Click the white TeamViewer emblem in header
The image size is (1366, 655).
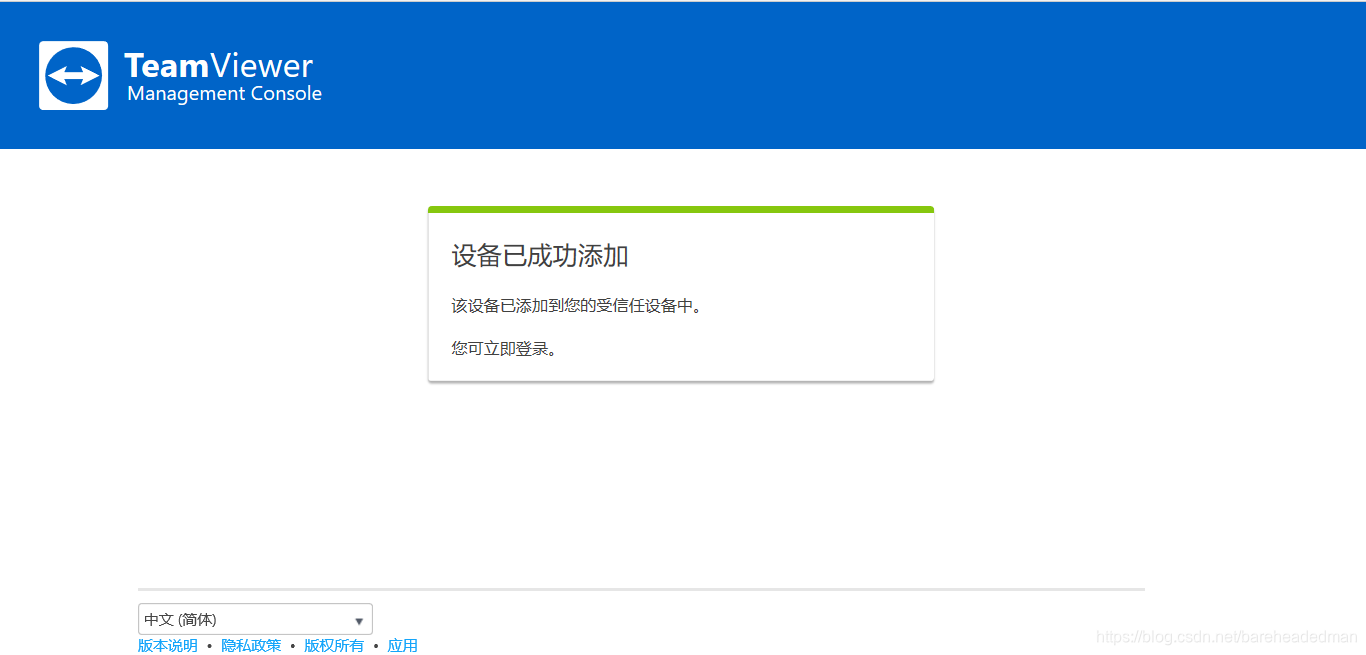point(72,74)
